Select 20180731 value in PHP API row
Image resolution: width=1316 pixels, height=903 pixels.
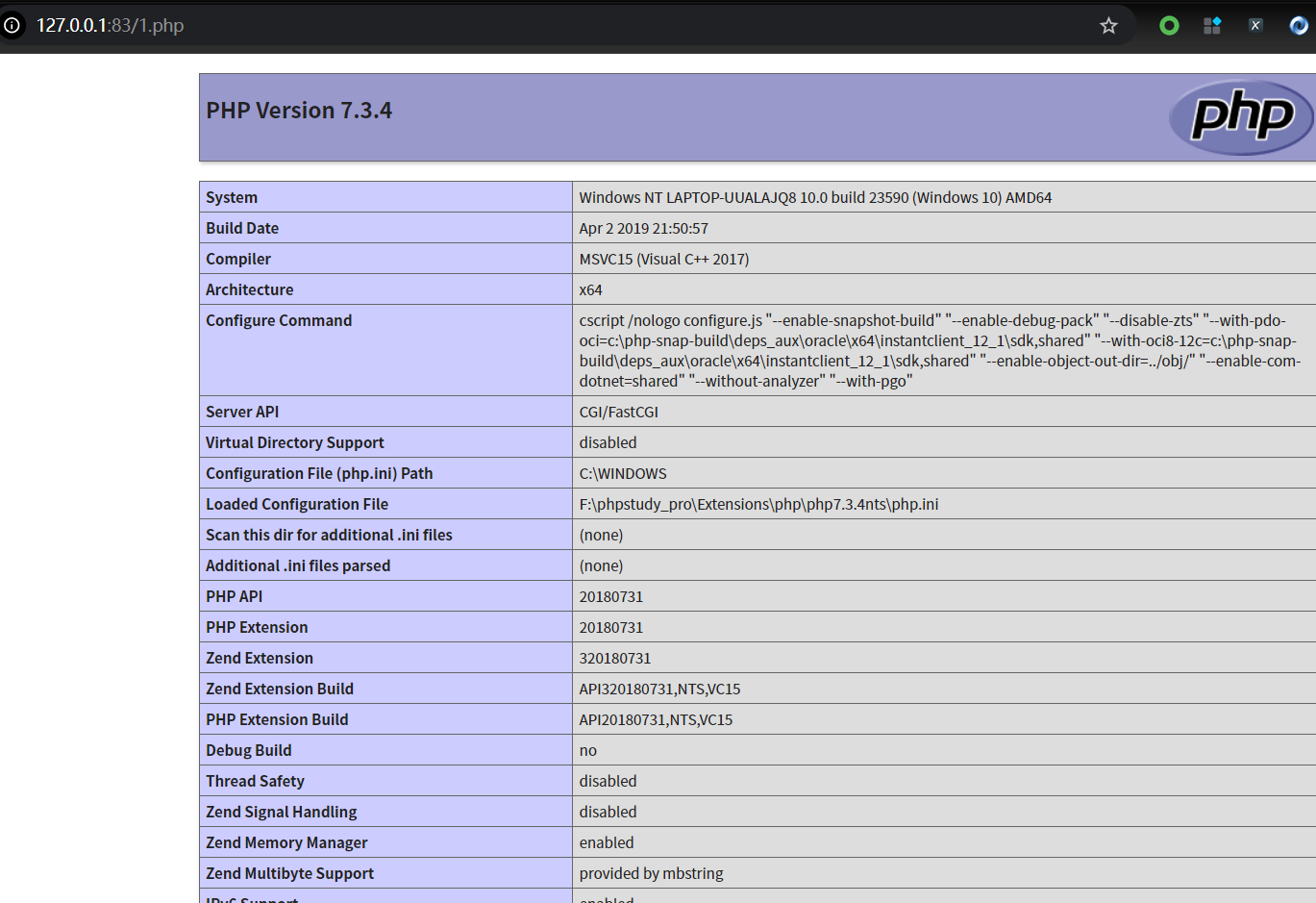click(x=610, y=596)
